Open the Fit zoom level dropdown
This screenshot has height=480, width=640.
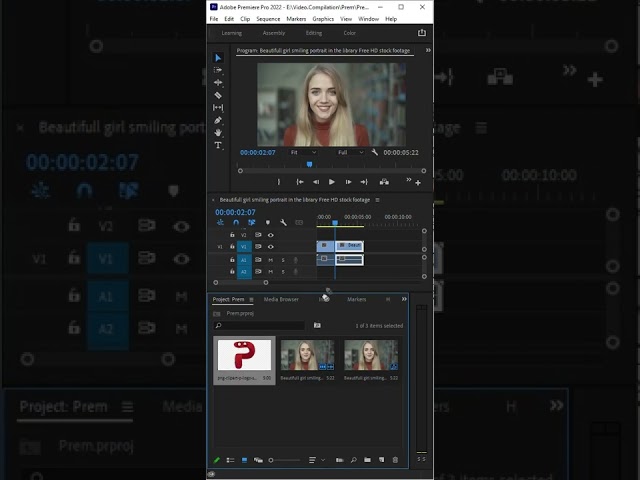[303, 152]
